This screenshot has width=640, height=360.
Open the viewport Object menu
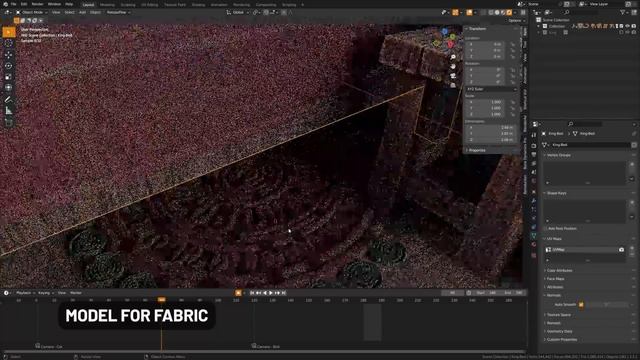coord(96,13)
